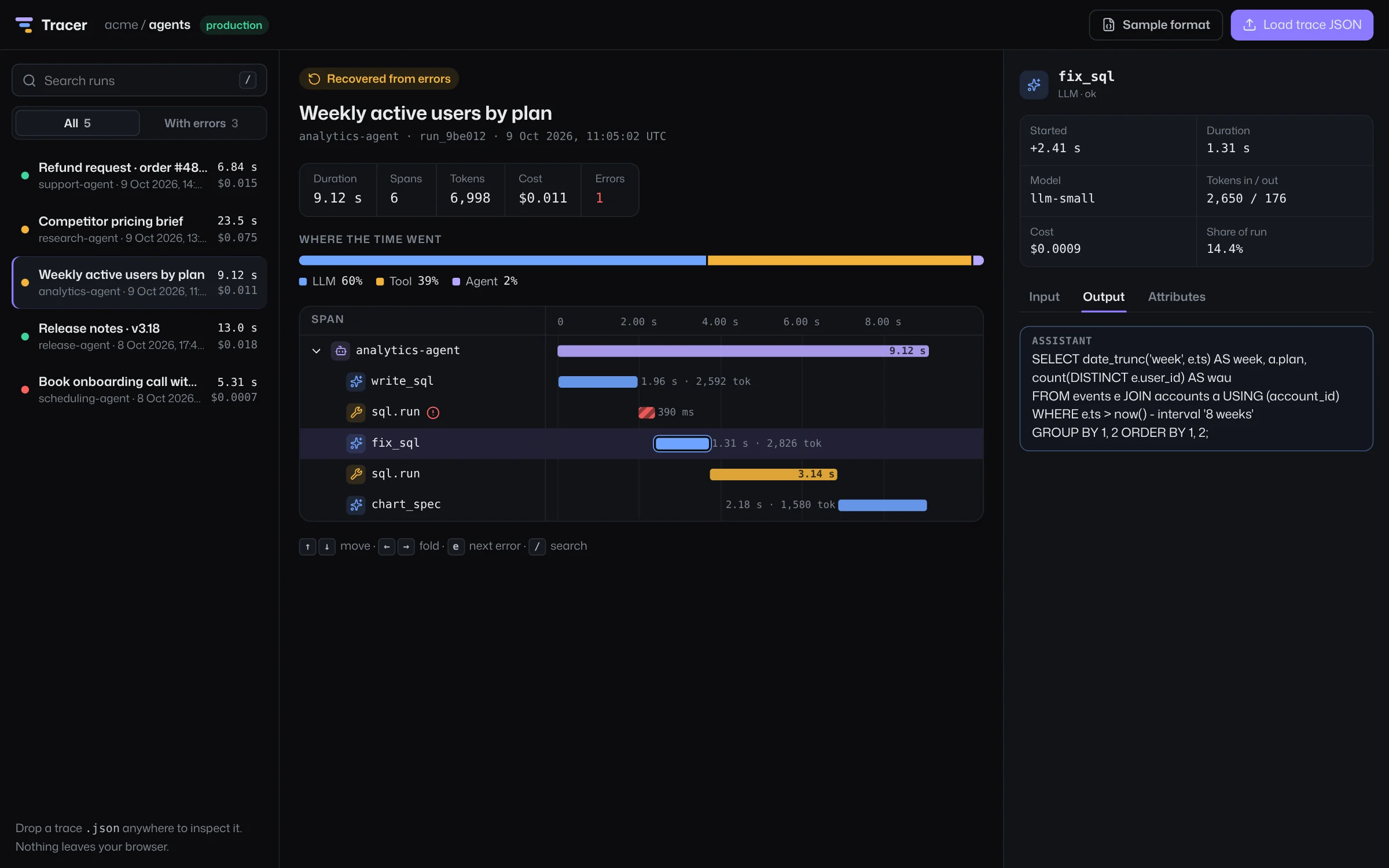Click the blue LLM segment of time bar

[502, 260]
